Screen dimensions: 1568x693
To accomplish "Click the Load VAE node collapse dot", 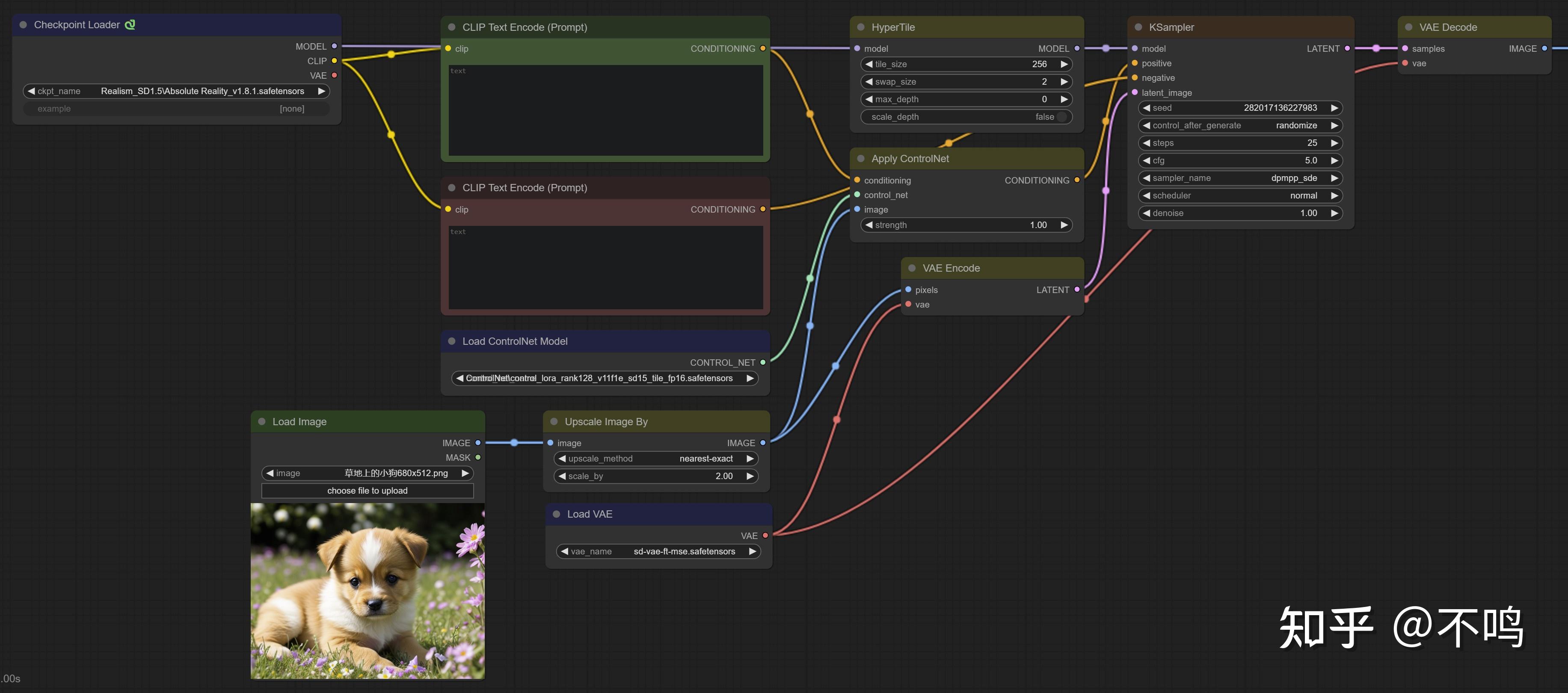I will 556,514.
